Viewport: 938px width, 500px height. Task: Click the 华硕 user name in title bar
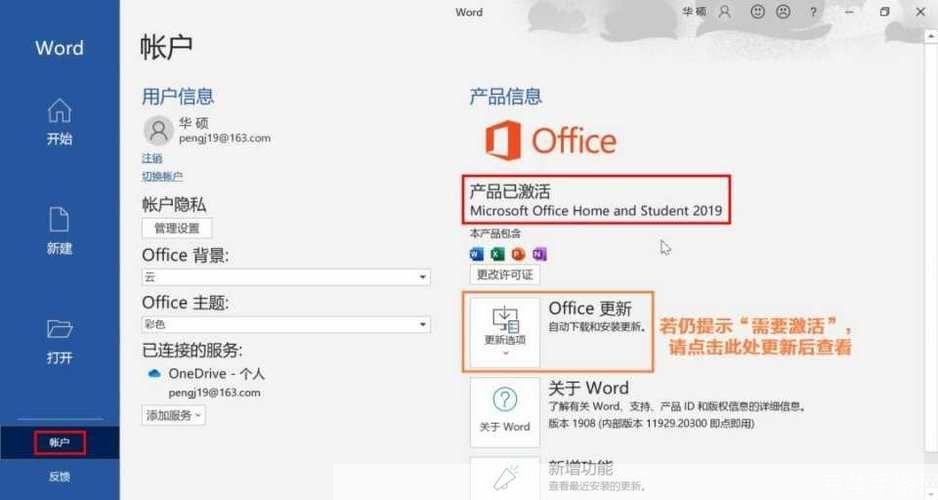(694, 11)
